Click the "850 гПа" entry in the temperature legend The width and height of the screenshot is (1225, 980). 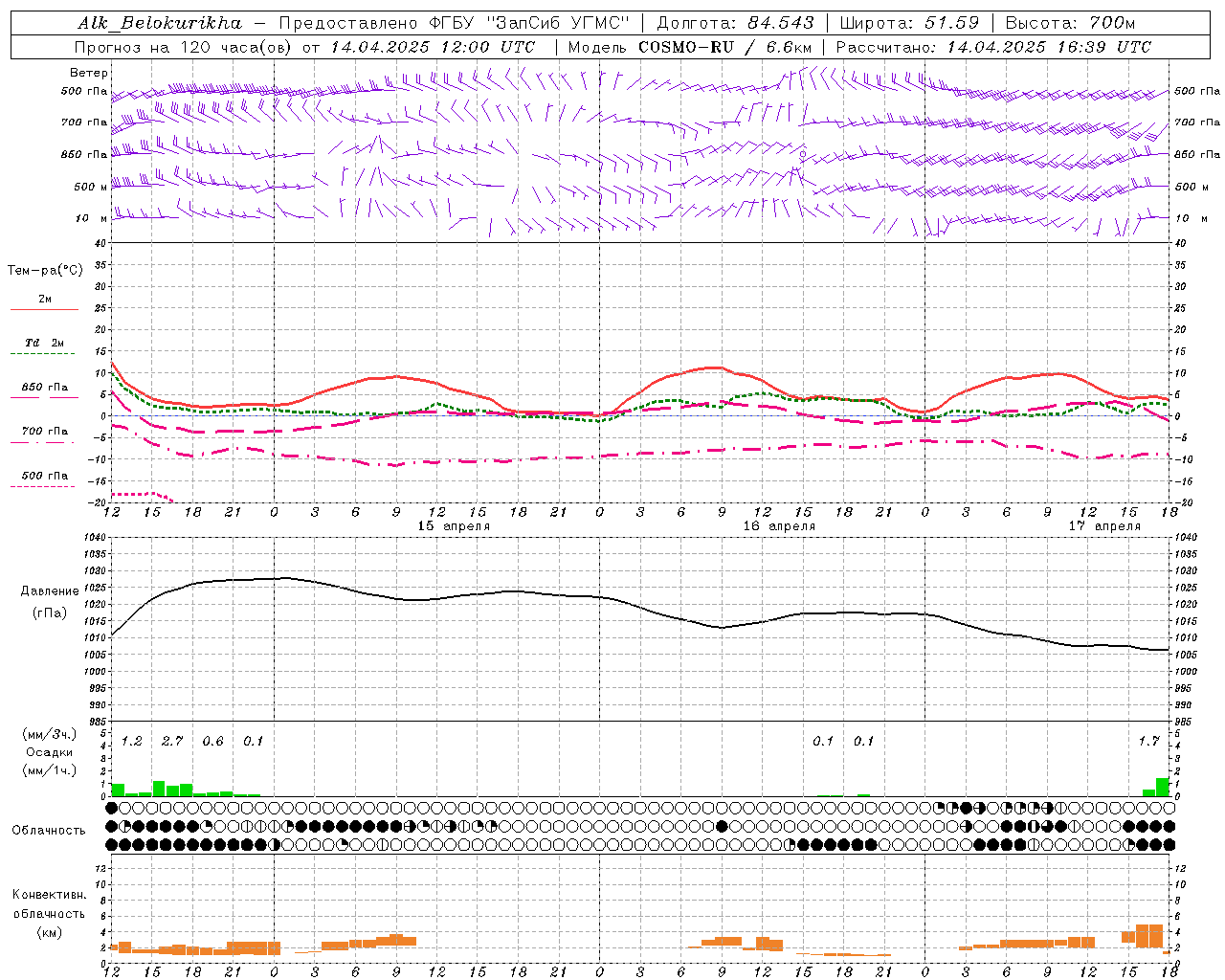[x=45, y=388]
